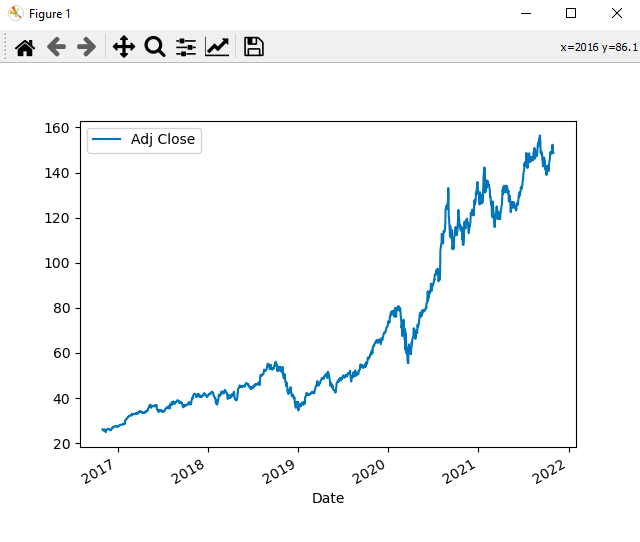Image resolution: width=640 pixels, height=542 pixels.
Task: Click the Adj Close legend box
Action: [x=144, y=141]
